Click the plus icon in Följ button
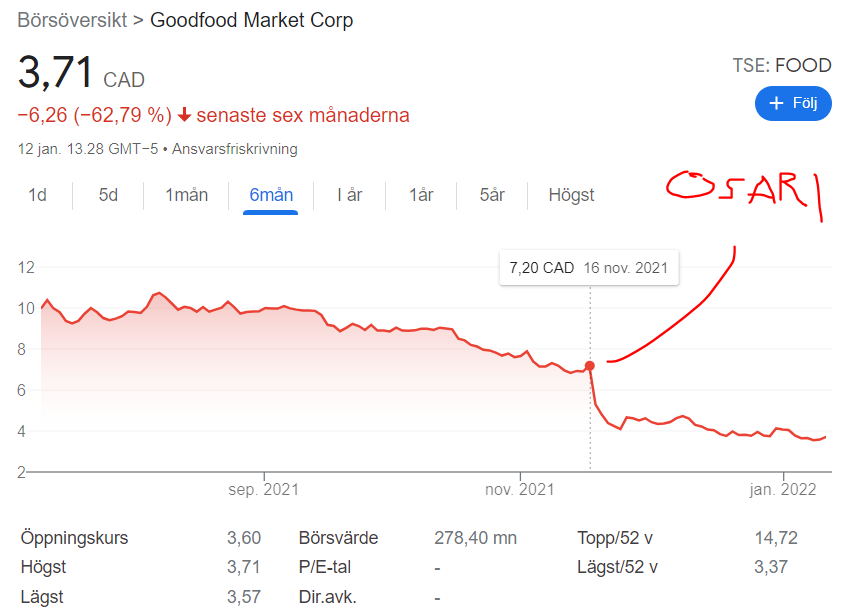 (x=774, y=103)
